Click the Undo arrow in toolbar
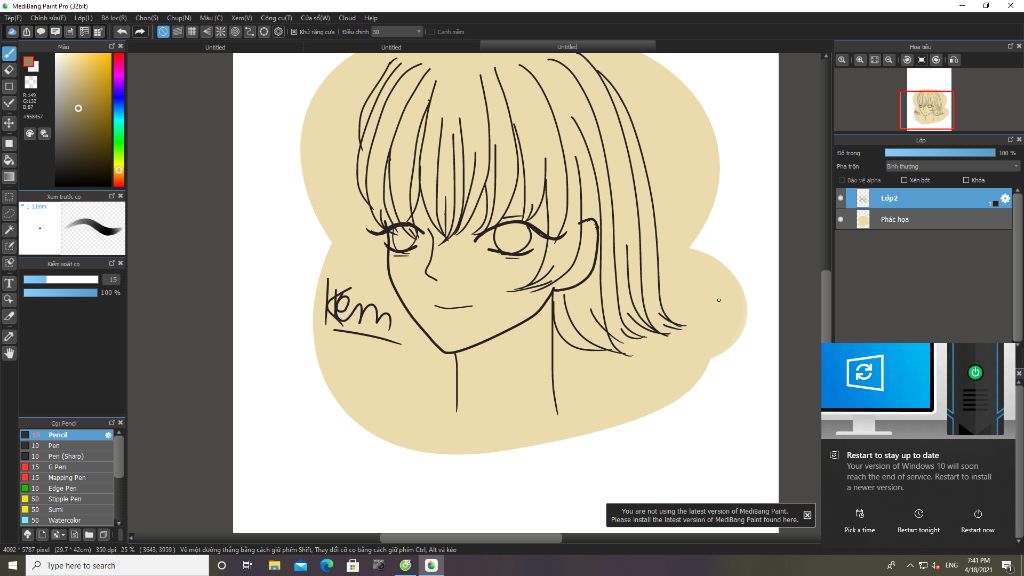The image size is (1024, 576). tap(122, 31)
